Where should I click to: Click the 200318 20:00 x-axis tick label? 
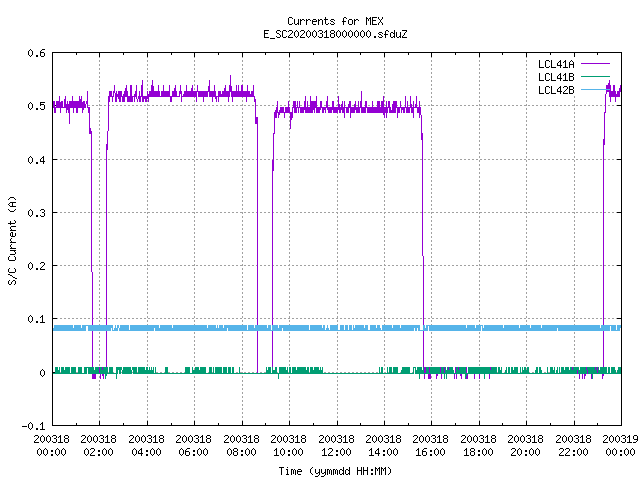[x=526, y=446]
